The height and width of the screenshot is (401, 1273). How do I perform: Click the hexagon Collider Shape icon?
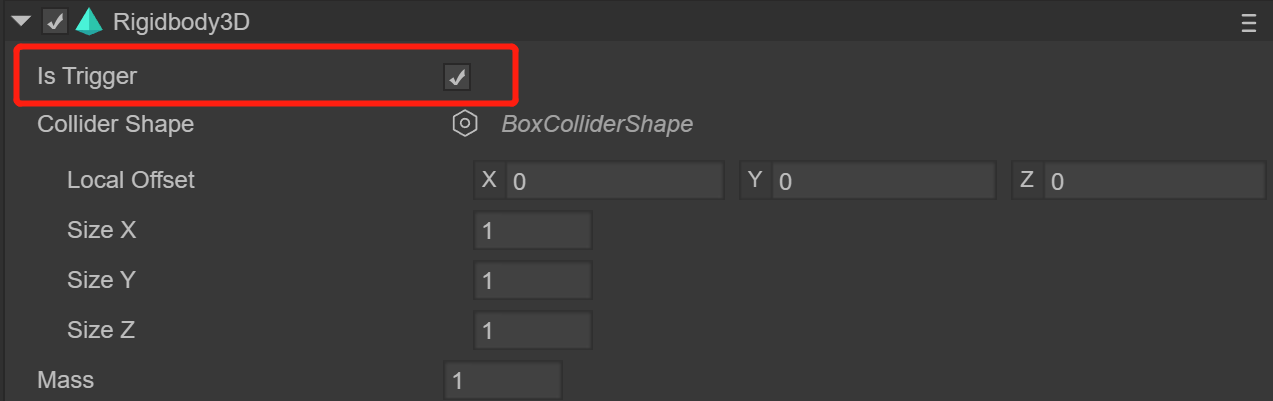[464, 124]
